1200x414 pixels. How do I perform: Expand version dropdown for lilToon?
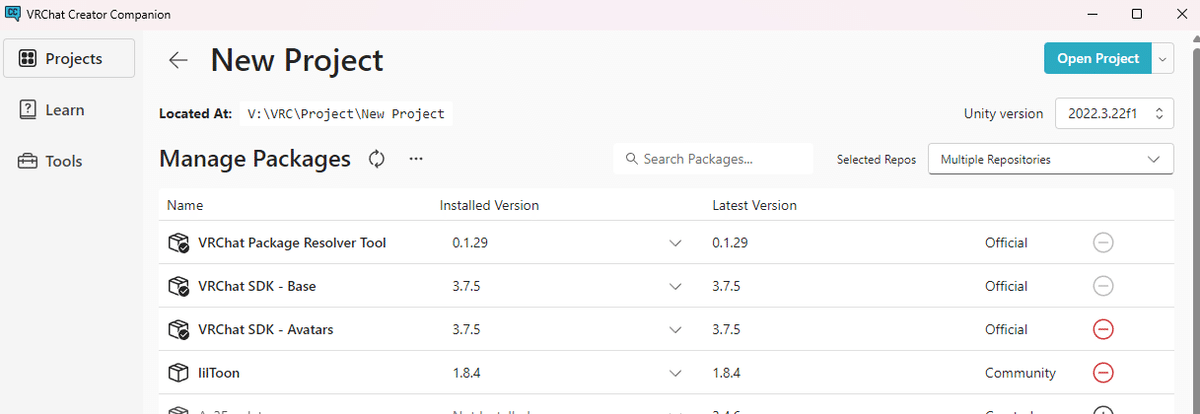[675, 373]
